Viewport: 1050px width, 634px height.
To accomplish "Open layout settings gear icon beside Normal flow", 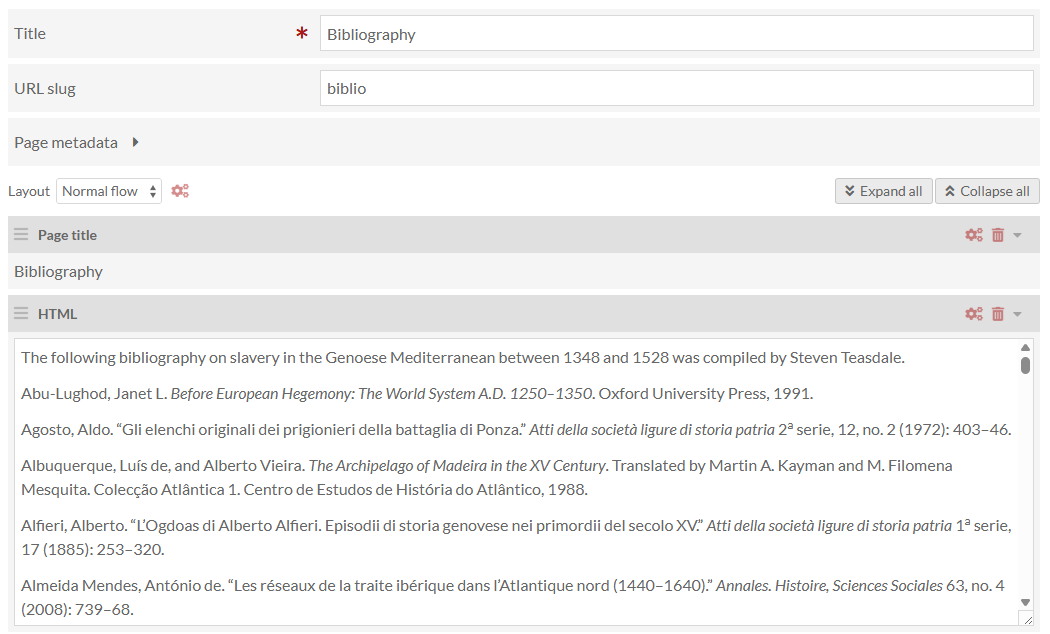I will (180, 191).
